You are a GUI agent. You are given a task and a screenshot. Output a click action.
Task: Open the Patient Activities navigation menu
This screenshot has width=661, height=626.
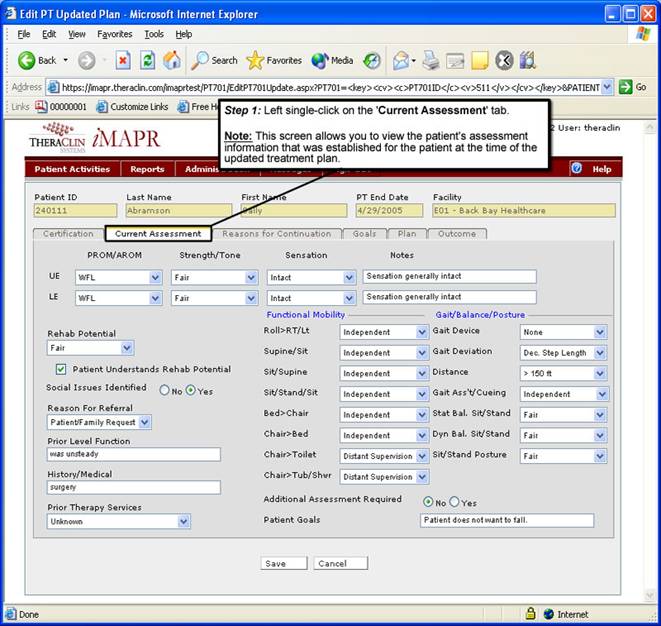[72, 169]
